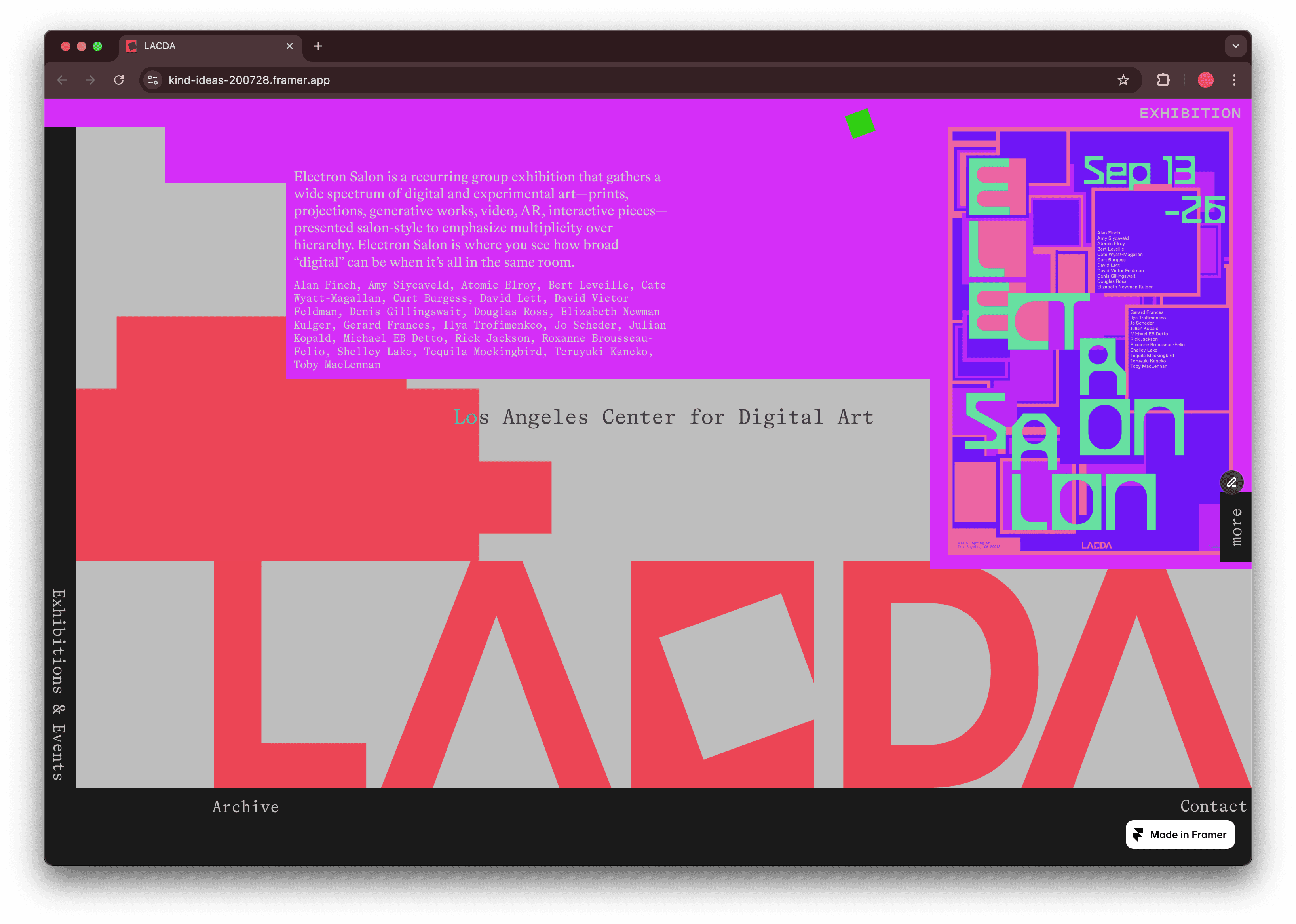Screen dimensions: 1296x924
Task: Click the Made in Framer badge
Action: 1180,835
